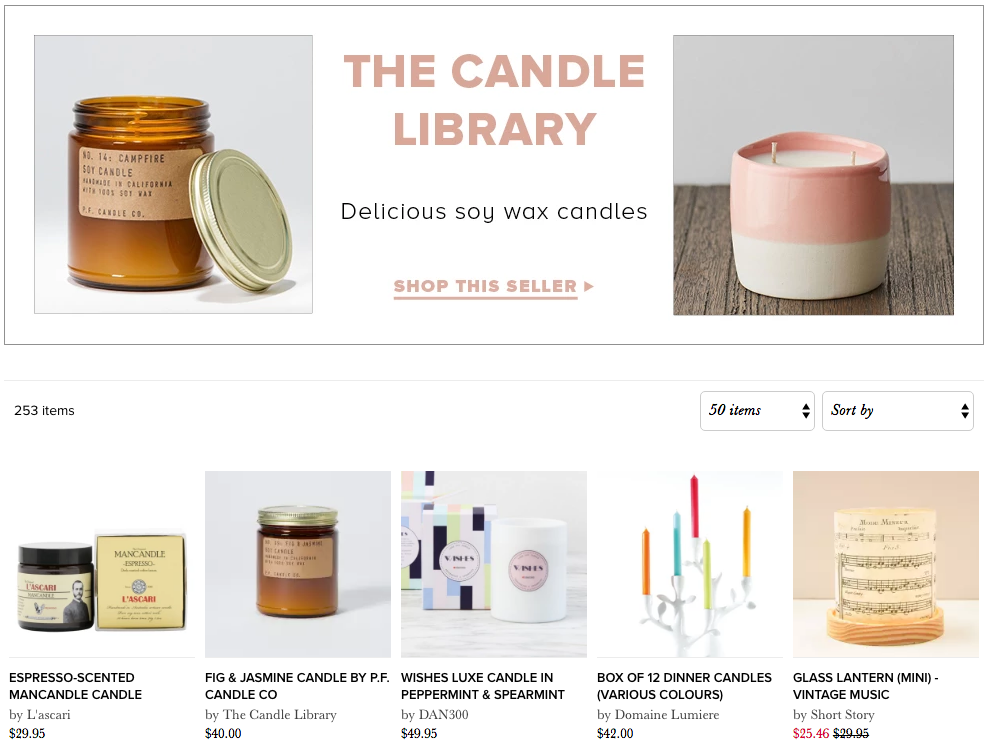This screenshot has width=992, height=749.
Task: Open the 50 items per page dropdown
Action: [757, 411]
